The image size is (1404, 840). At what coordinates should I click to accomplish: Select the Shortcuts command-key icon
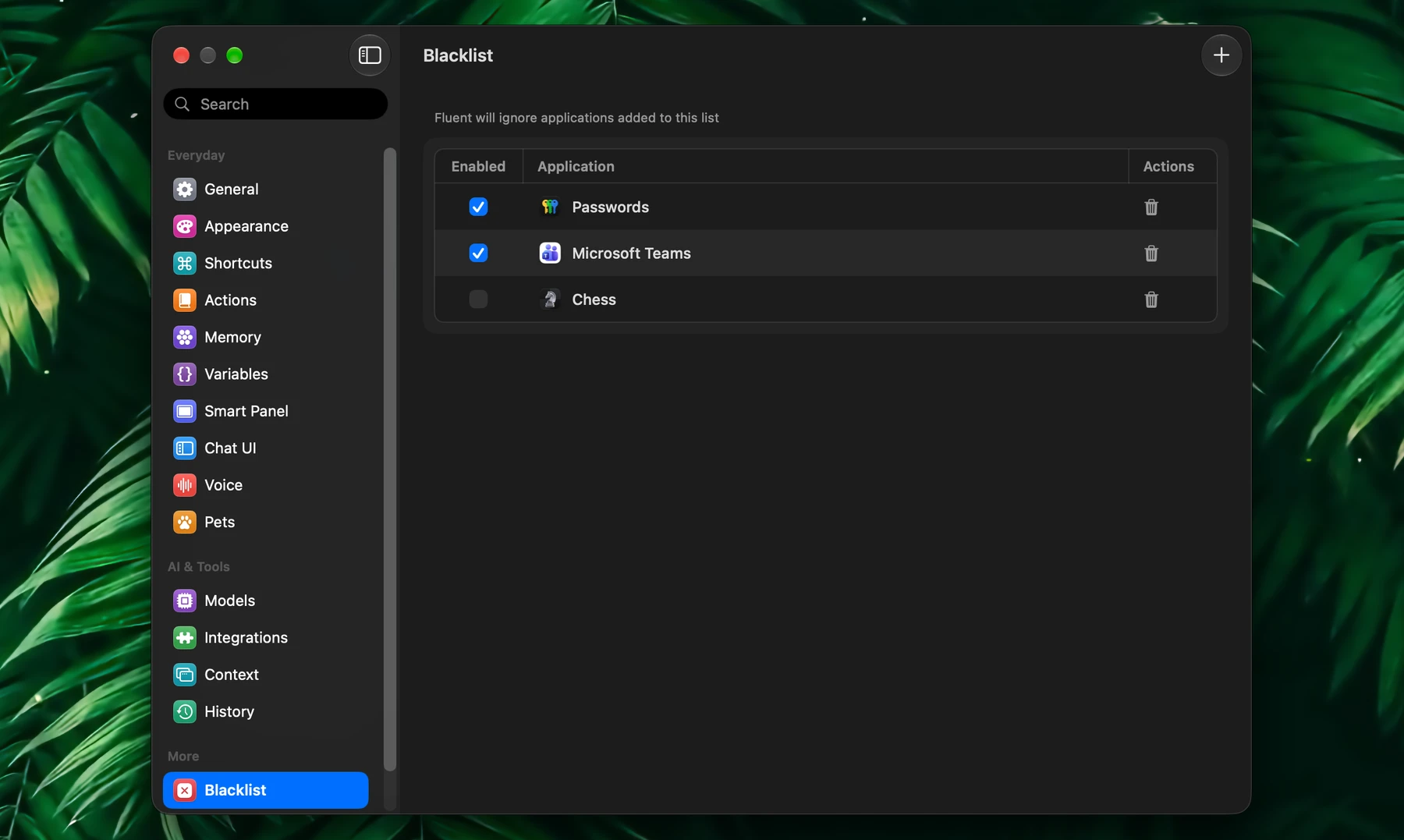click(x=185, y=263)
